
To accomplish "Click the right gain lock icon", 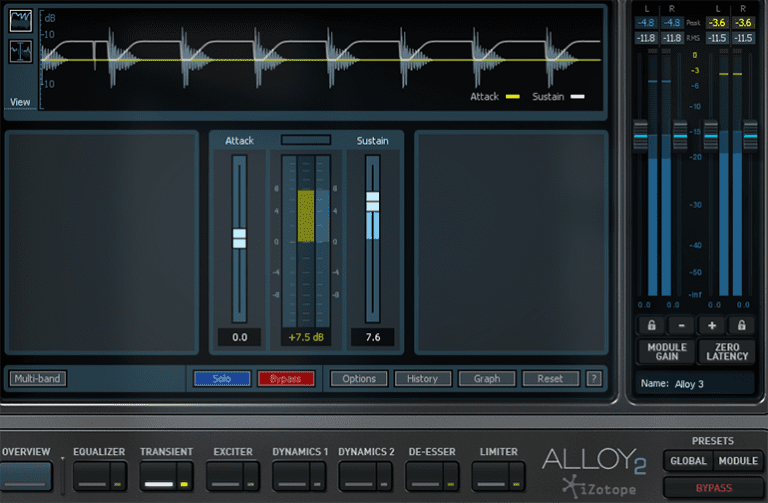I will [x=741, y=325].
